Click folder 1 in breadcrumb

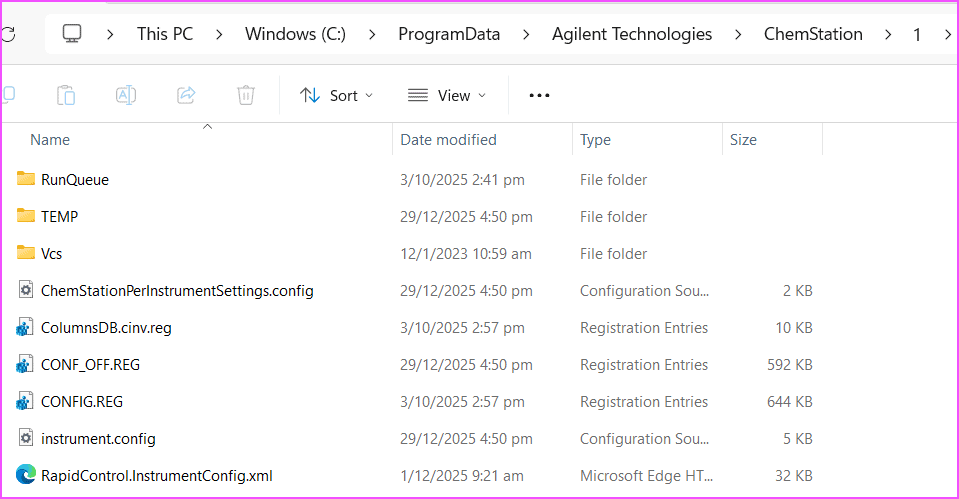pos(917,35)
